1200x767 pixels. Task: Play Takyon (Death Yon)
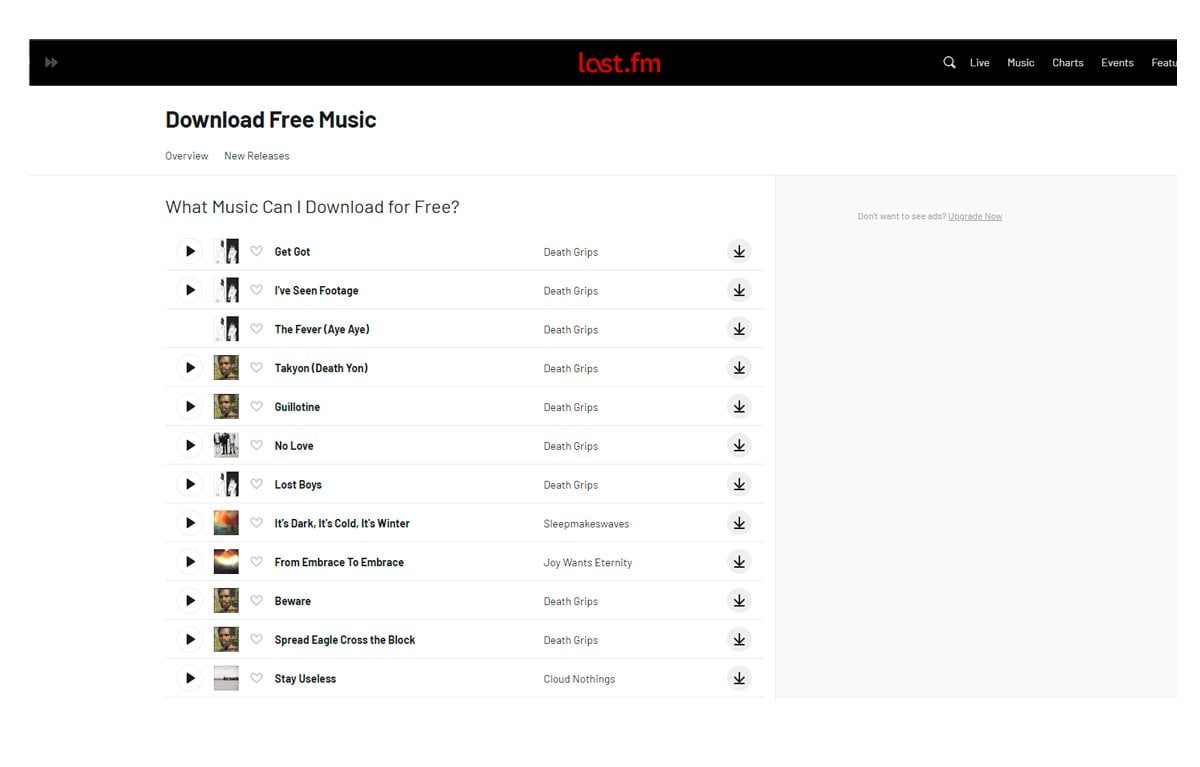190,368
